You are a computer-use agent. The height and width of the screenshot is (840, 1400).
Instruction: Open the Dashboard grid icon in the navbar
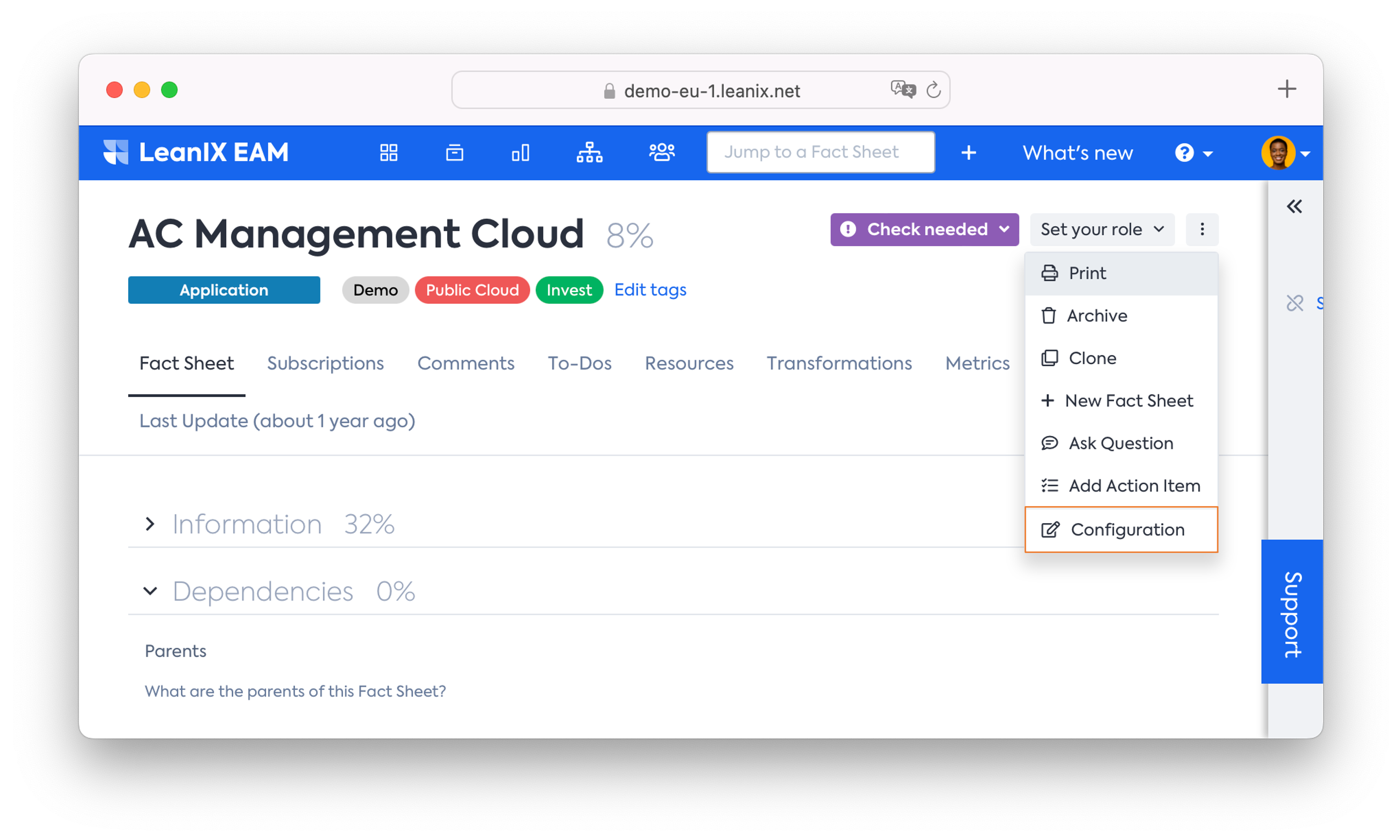(x=388, y=152)
